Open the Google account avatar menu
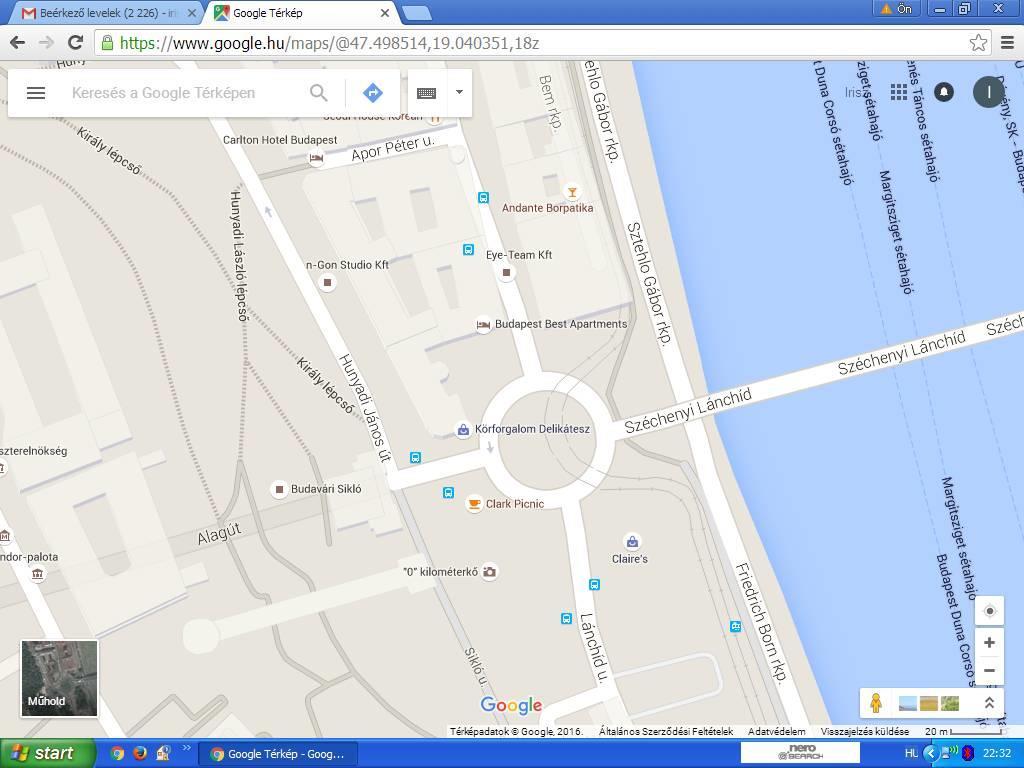This screenshot has height=768, width=1024. [989, 92]
